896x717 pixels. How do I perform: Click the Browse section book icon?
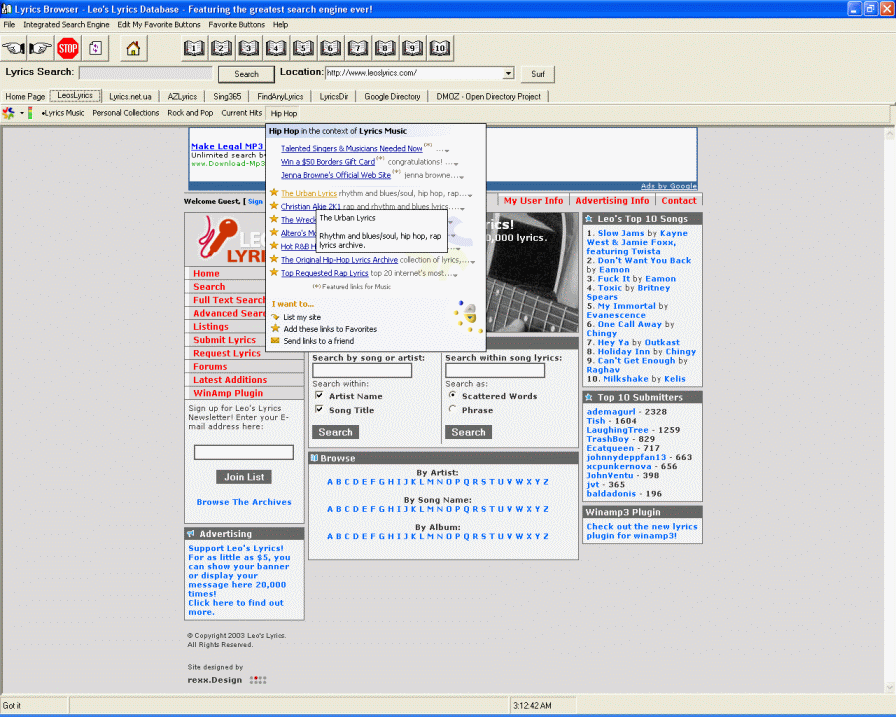(x=314, y=458)
